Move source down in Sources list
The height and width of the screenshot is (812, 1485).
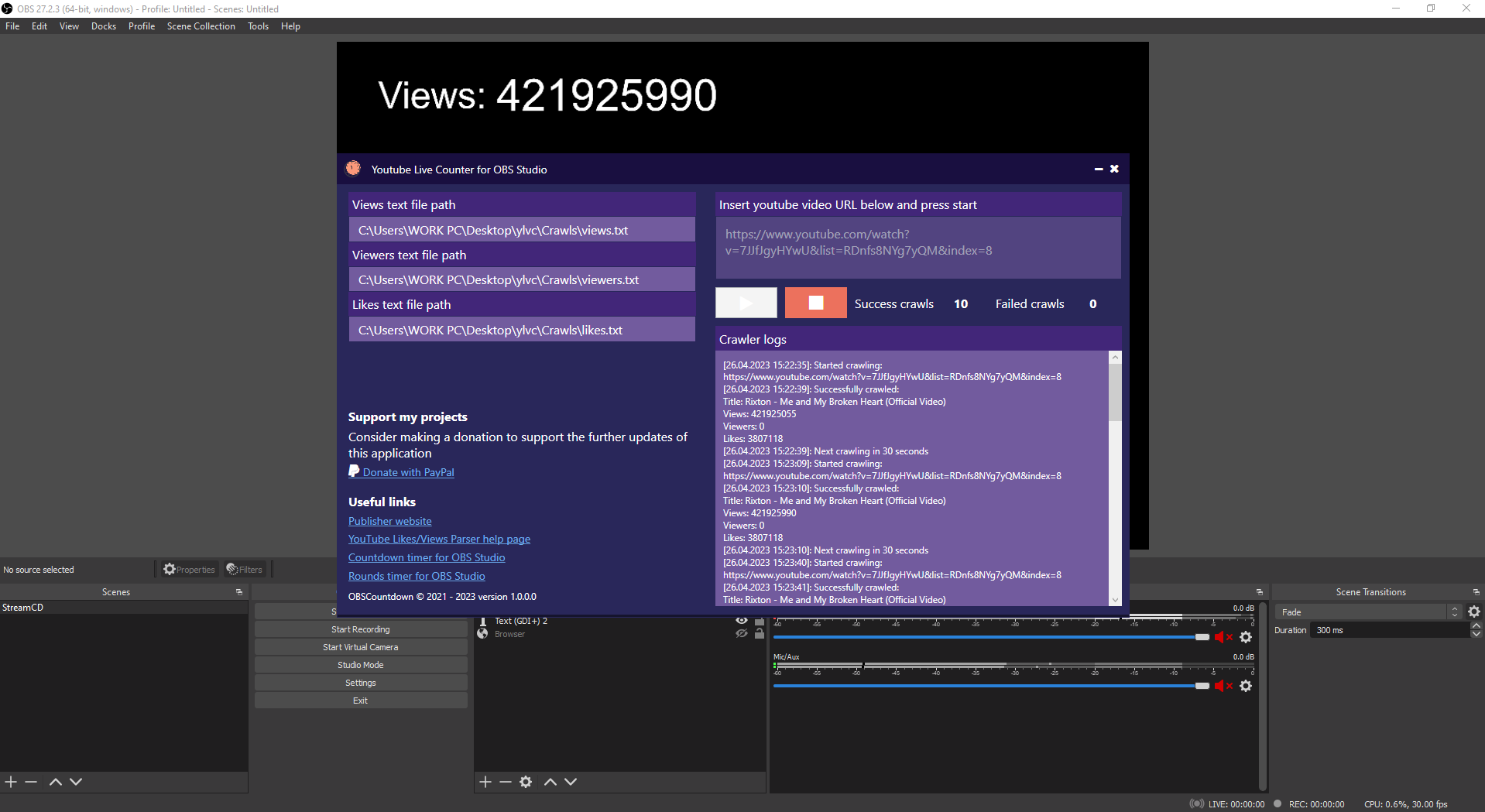click(571, 782)
